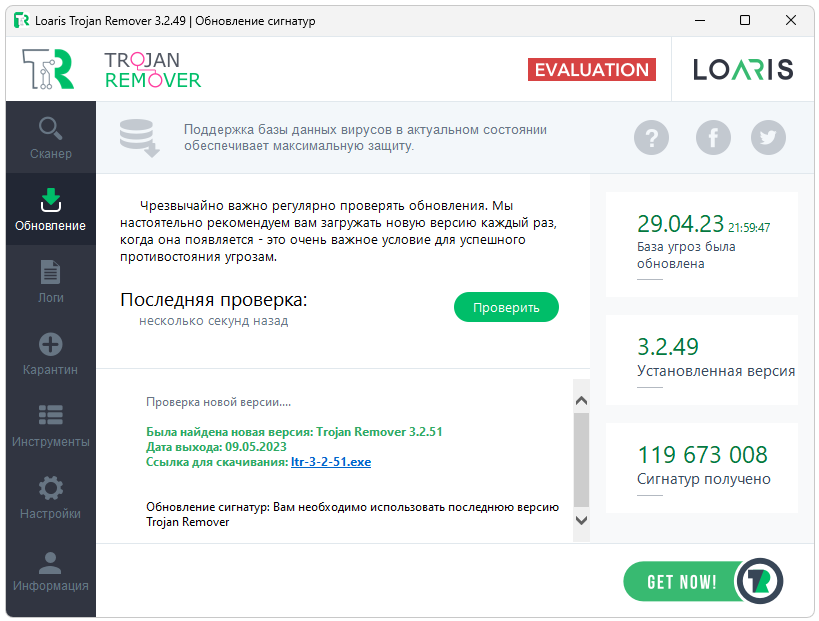Maximize the Loaris Trojan Remover window

pos(745,20)
